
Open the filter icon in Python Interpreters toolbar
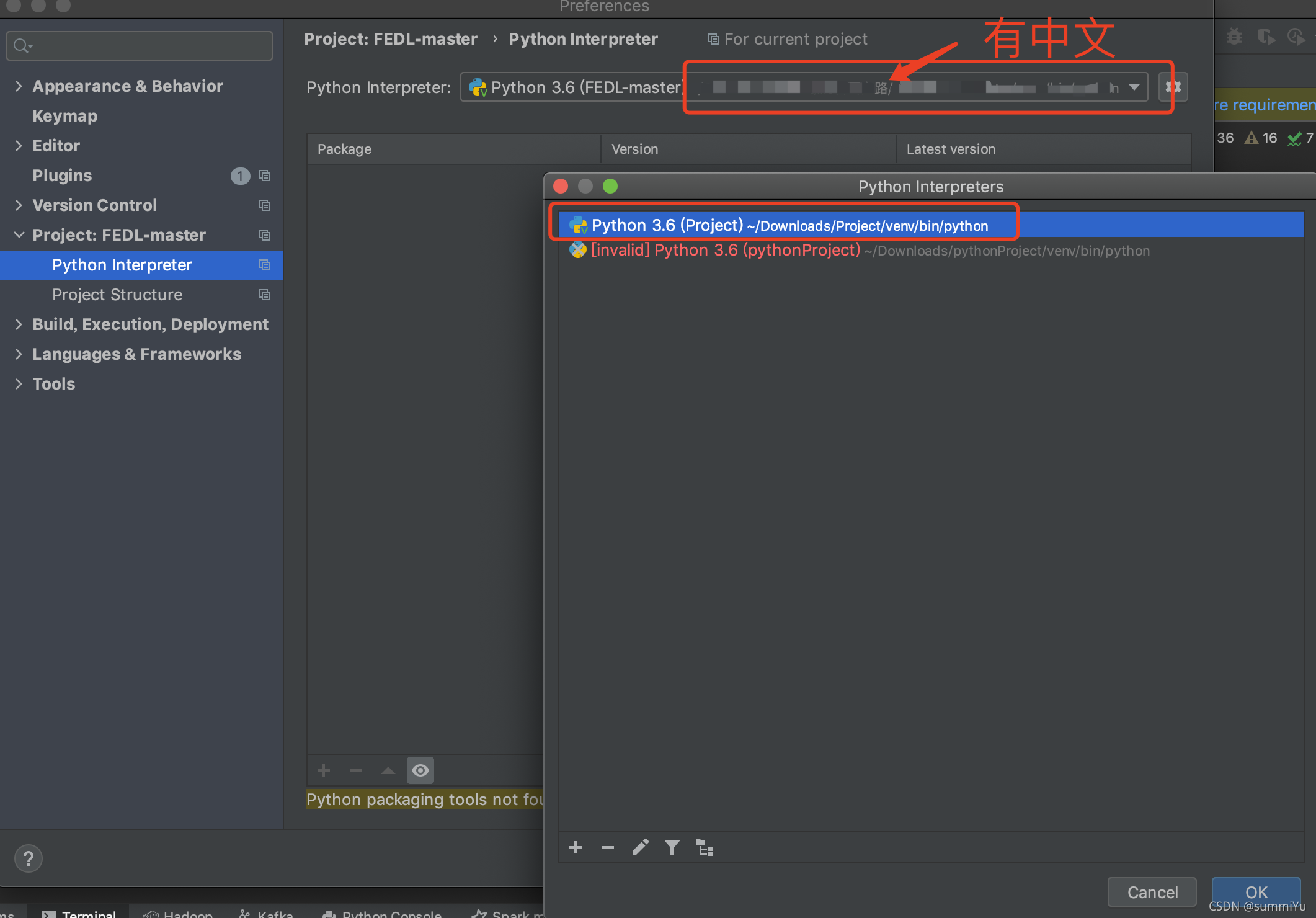coord(672,847)
